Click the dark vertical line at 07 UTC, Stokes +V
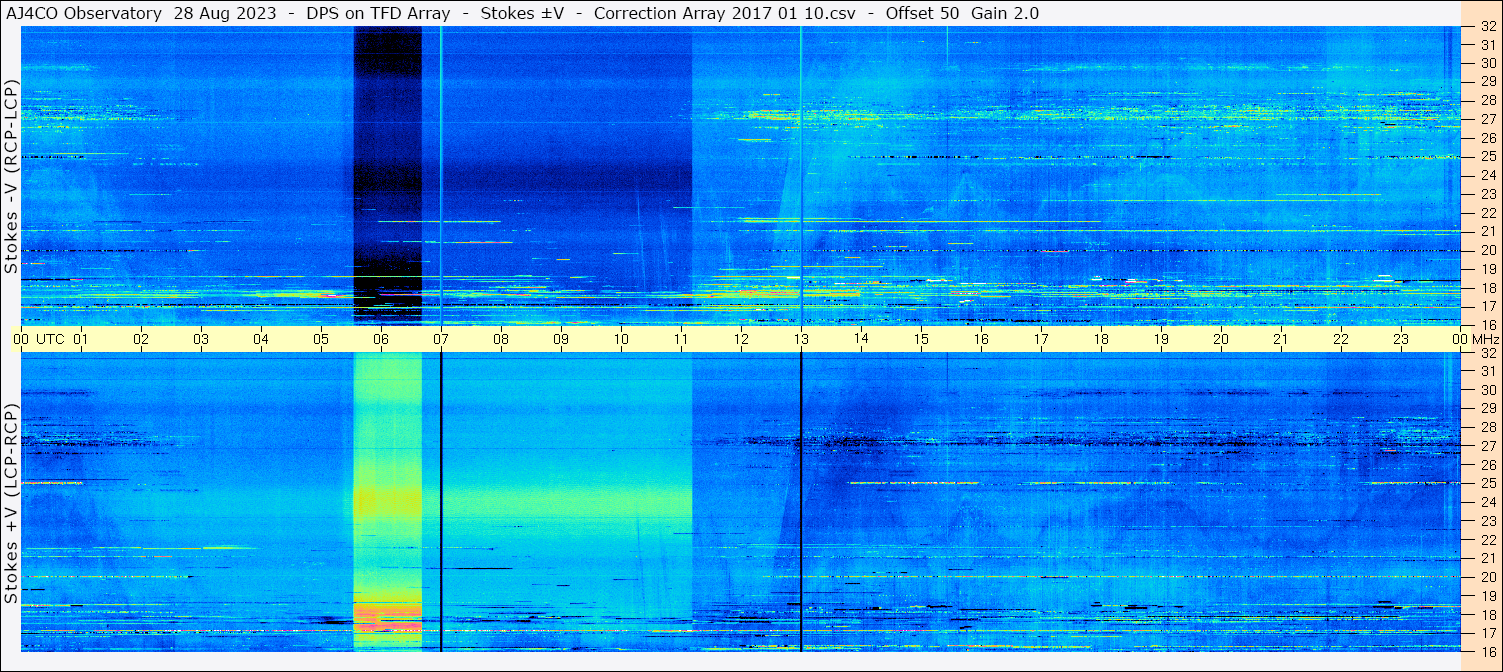The height and width of the screenshot is (672, 1503). click(x=441, y=502)
